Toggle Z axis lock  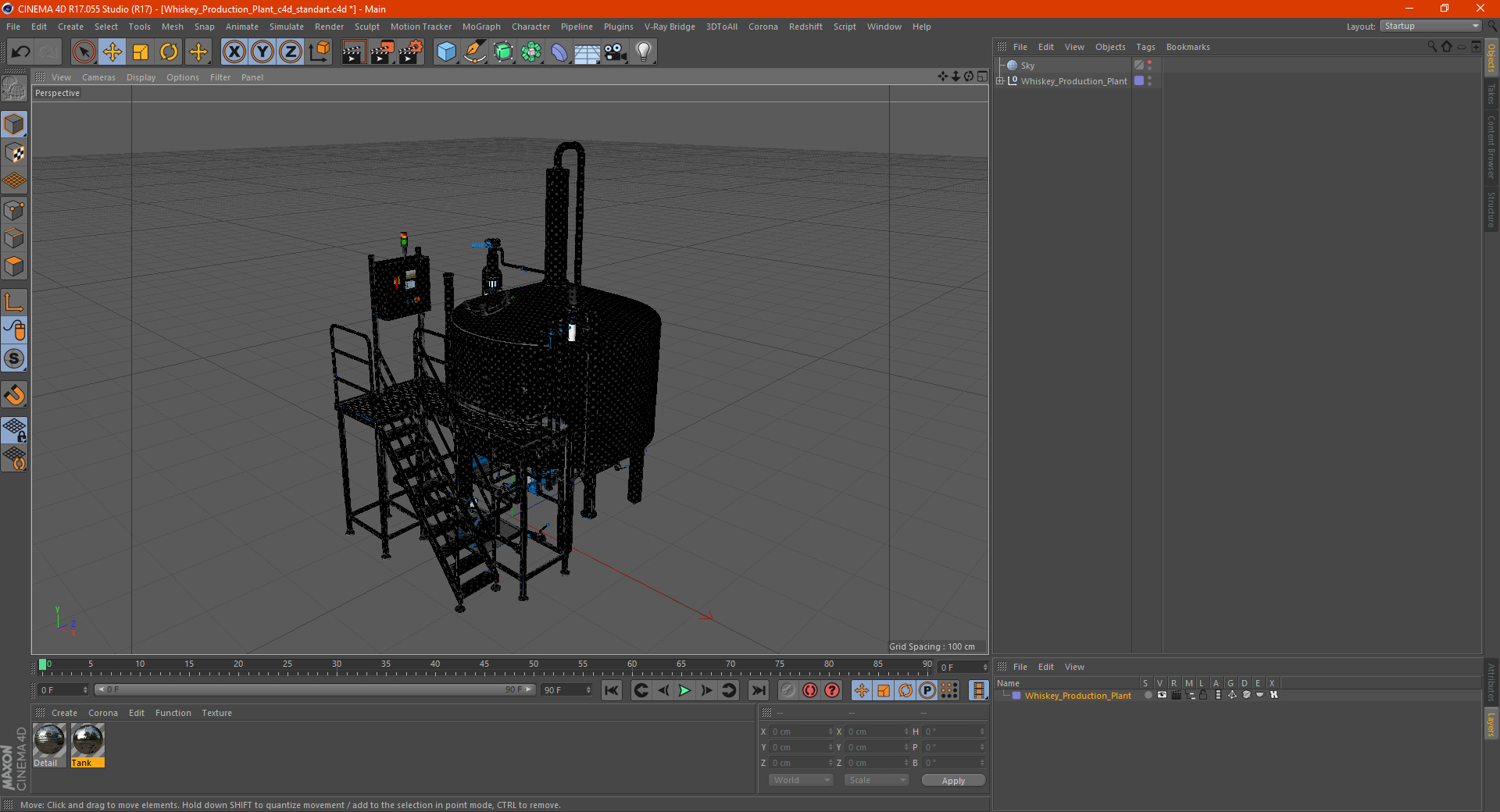(291, 52)
